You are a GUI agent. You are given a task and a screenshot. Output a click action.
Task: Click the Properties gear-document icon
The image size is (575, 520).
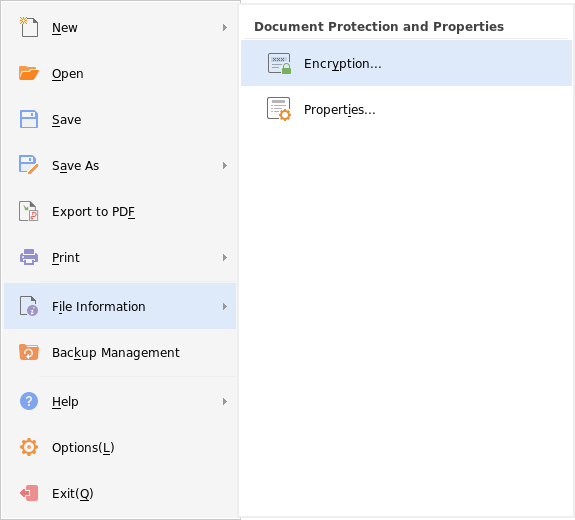[279, 109]
